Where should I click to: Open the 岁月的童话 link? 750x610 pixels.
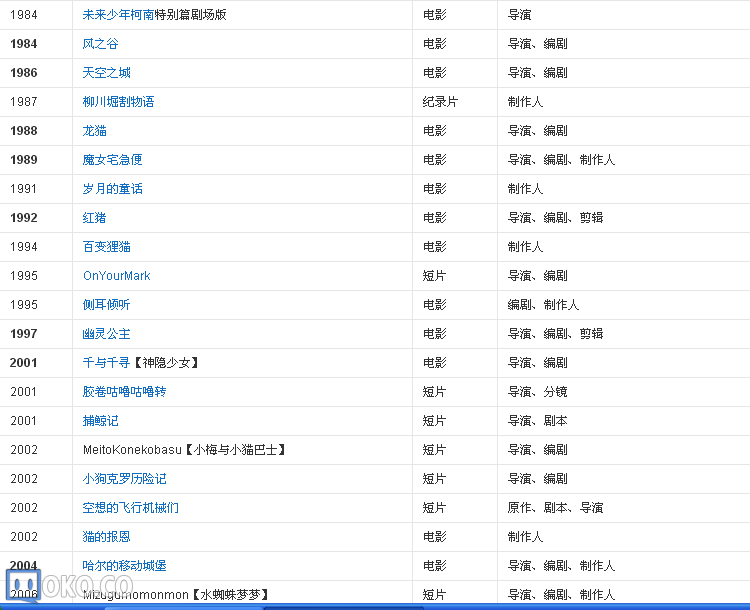pos(112,189)
